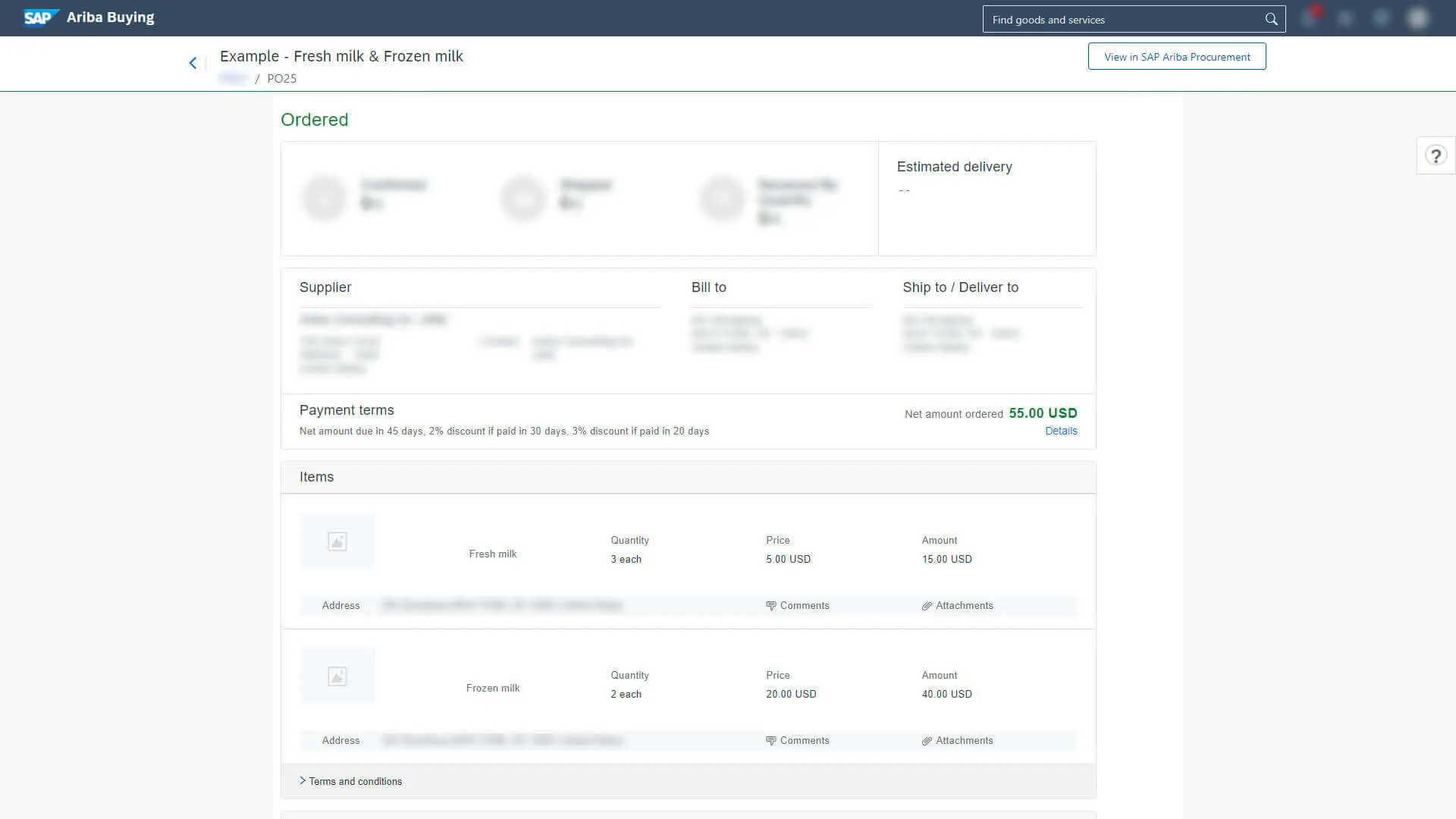Select the Frozen milk item name
Viewport: 1456px width, 819px height.
pos(493,688)
